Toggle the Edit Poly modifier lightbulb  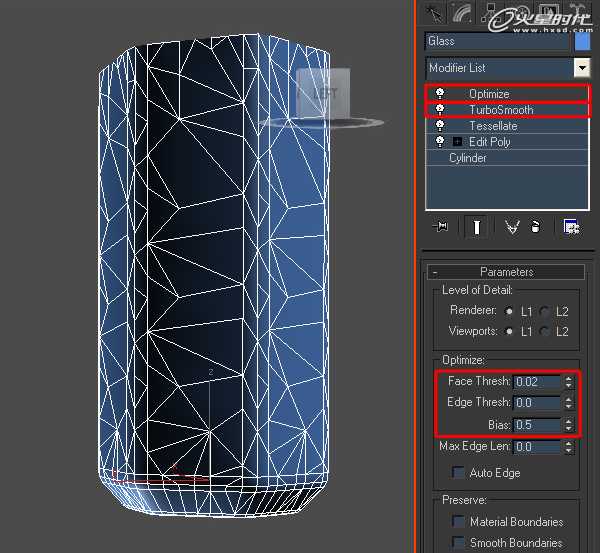click(440, 142)
